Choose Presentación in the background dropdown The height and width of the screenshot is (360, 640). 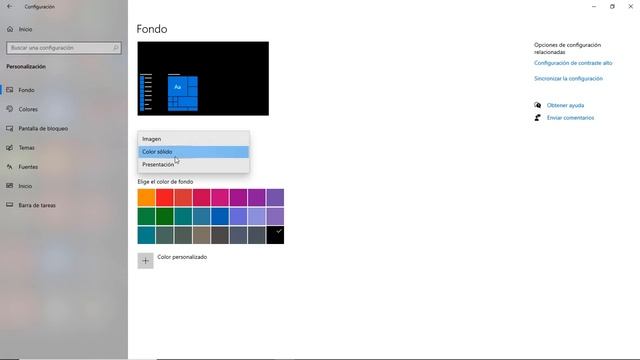[193, 164]
